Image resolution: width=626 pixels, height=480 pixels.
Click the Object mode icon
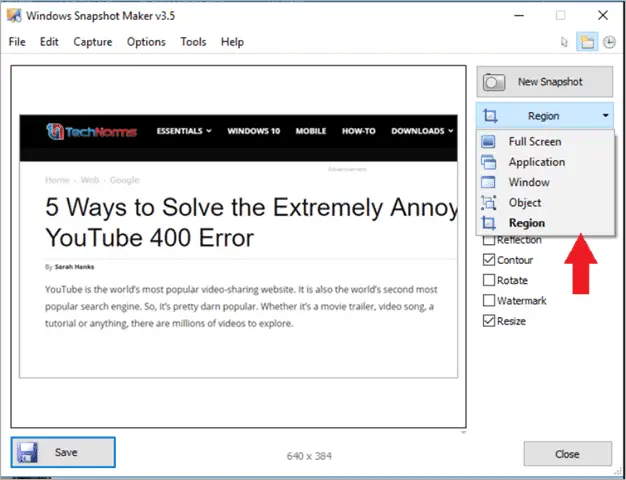488,203
